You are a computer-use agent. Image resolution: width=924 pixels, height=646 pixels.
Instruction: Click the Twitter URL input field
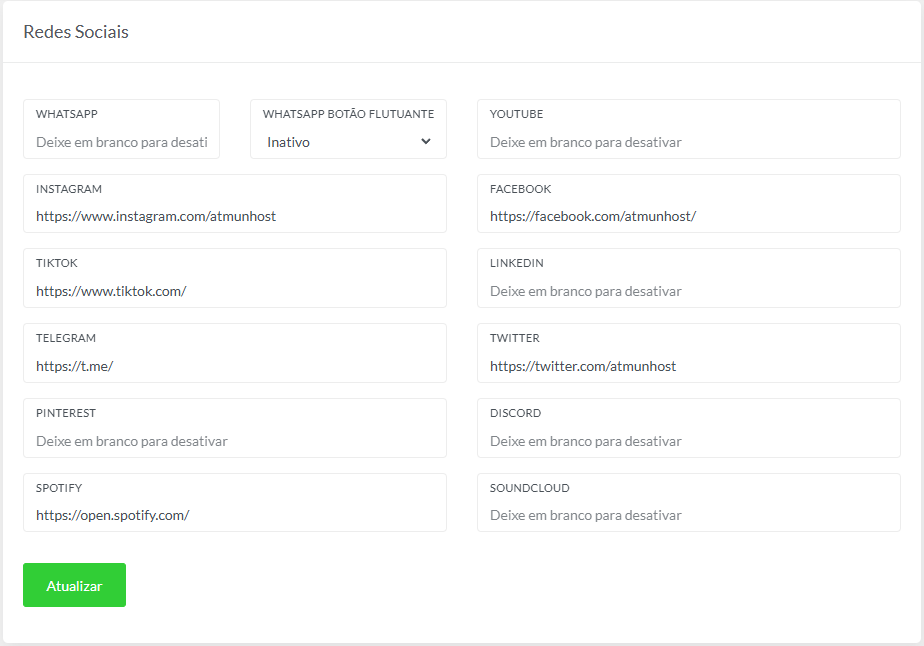click(688, 366)
